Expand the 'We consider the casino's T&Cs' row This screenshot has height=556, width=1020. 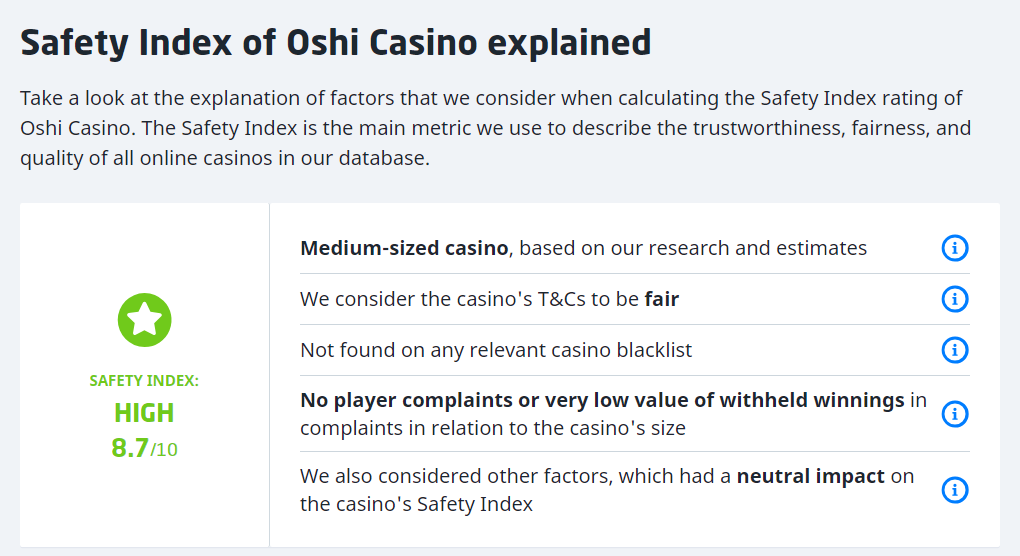click(x=470, y=299)
